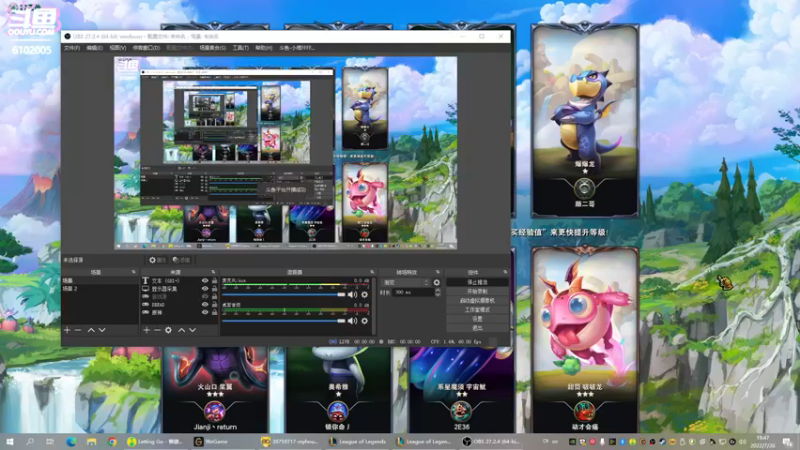The height and width of the screenshot is (450, 800).
Task: Click the 滤镜 filters button above the source panel
Action: tap(181, 260)
